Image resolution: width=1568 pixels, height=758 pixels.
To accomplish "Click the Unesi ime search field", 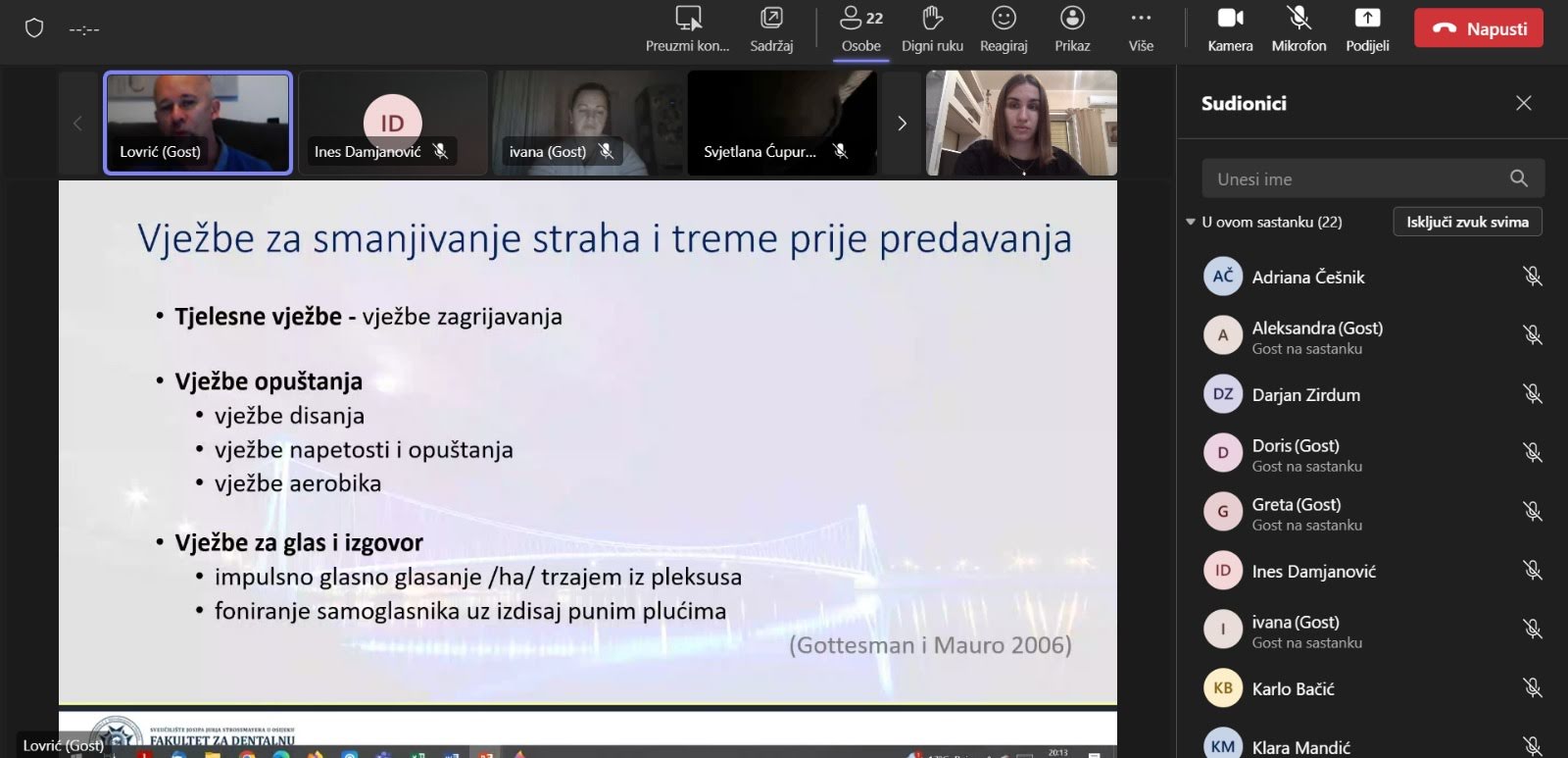I will tap(1352, 179).
